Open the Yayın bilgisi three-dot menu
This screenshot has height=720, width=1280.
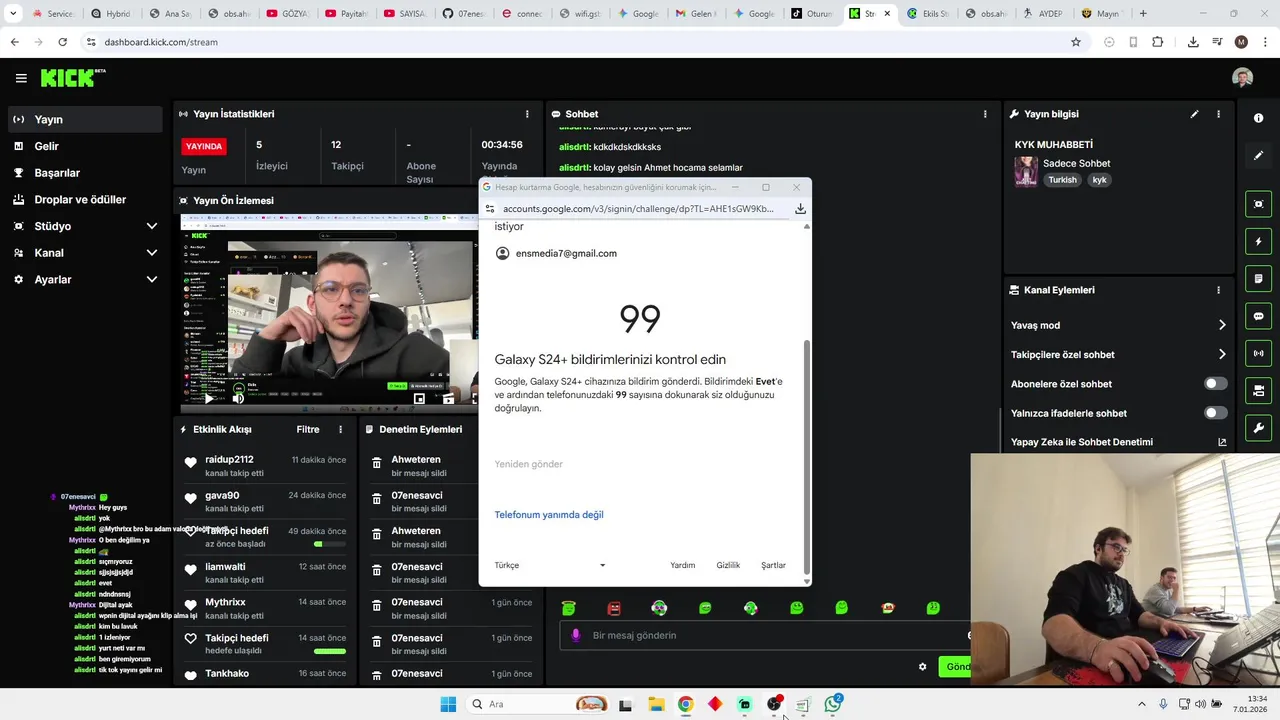tap(1218, 114)
